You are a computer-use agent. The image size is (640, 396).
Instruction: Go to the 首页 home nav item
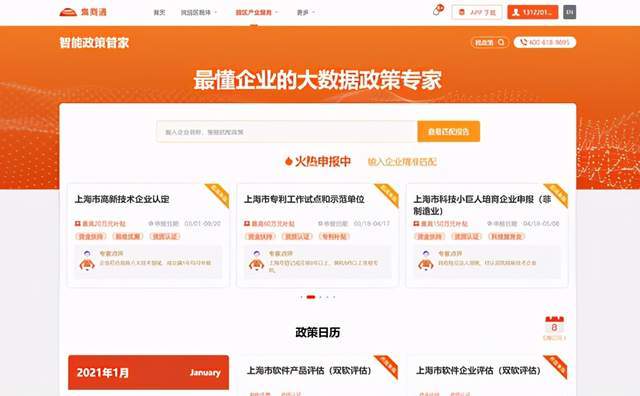(159, 13)
